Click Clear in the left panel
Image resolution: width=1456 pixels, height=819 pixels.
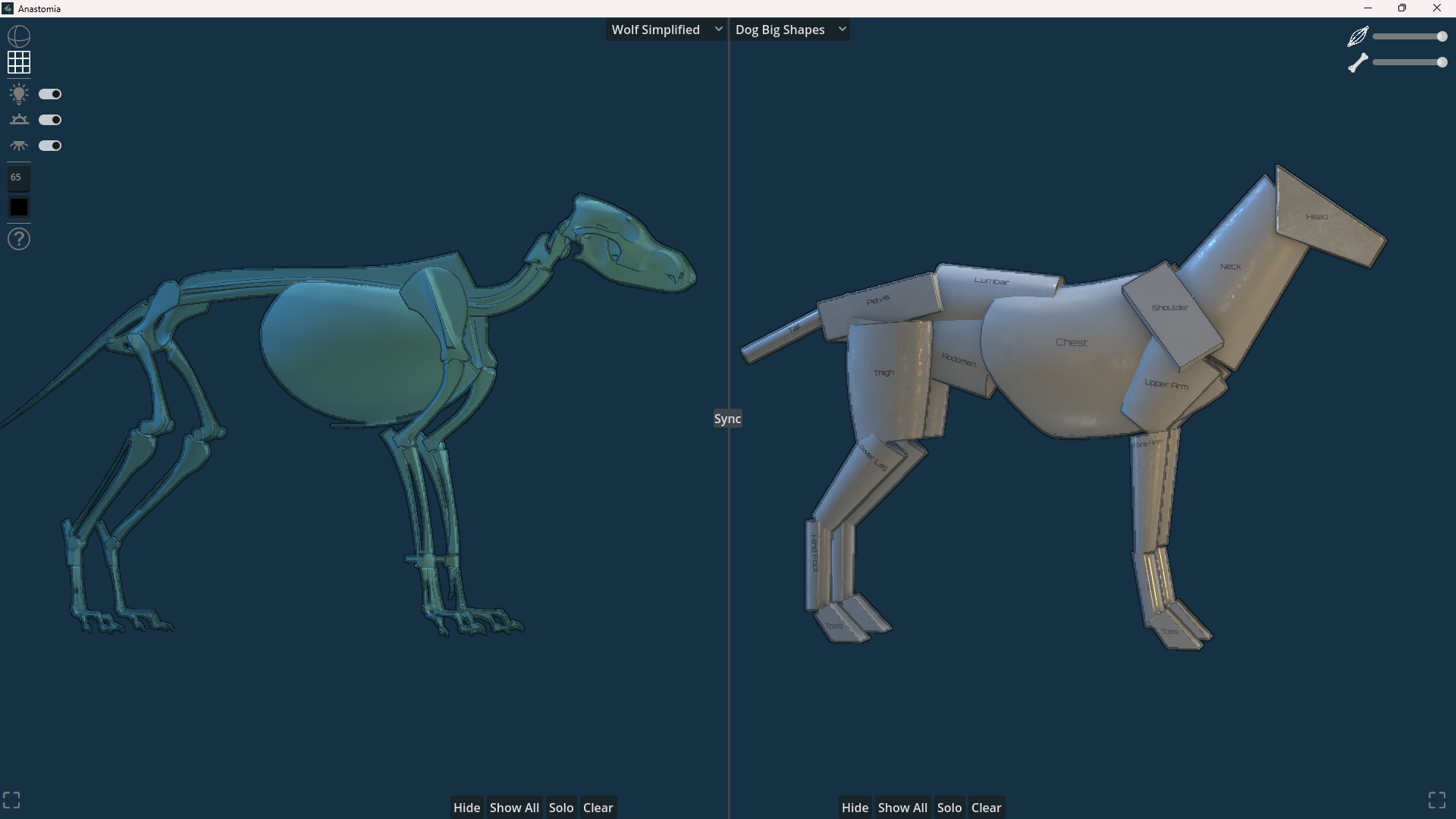click(598, 808)
